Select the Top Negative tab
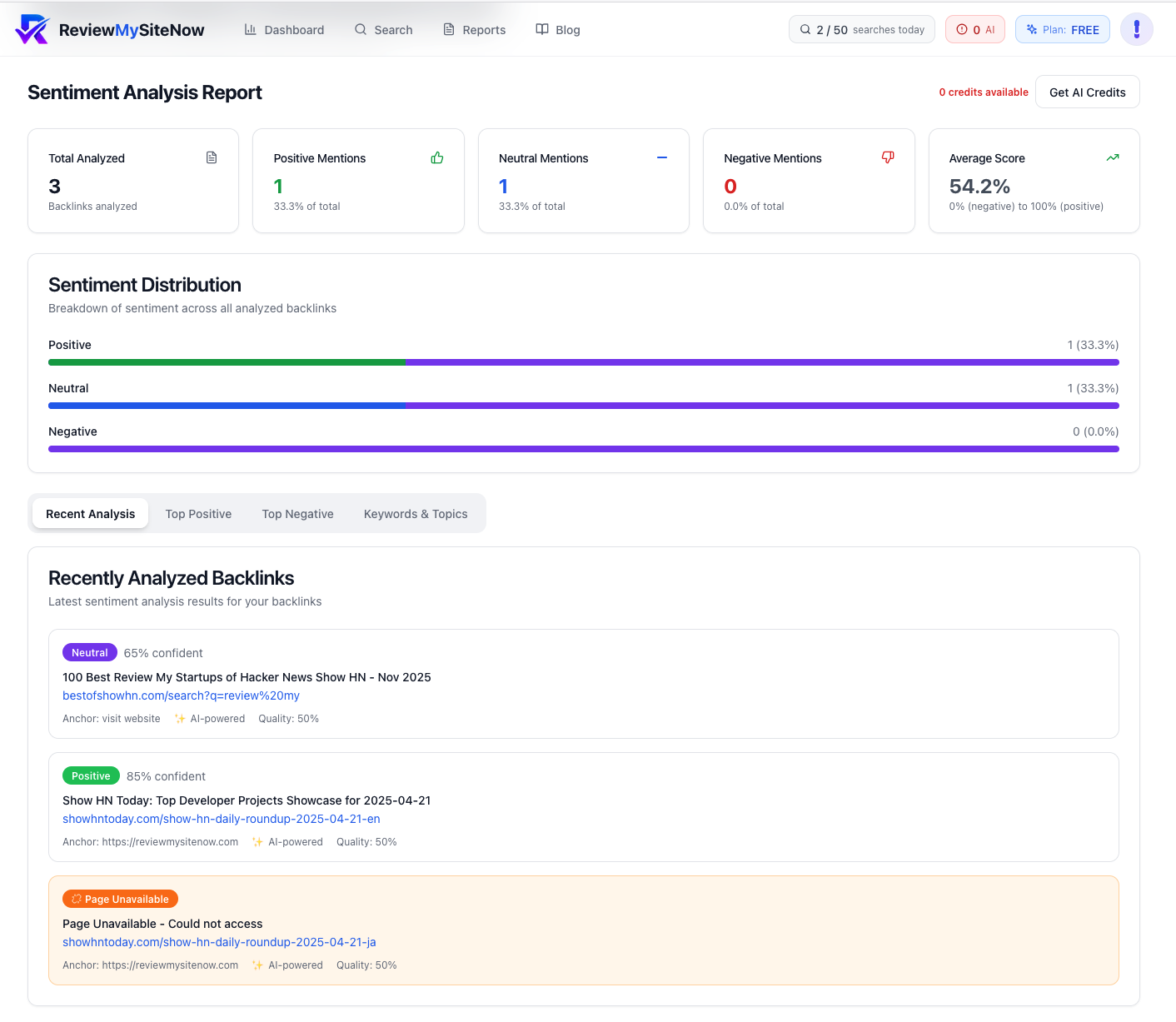The height and width of the screenshot is (1022, 1176). coord(297,514)
